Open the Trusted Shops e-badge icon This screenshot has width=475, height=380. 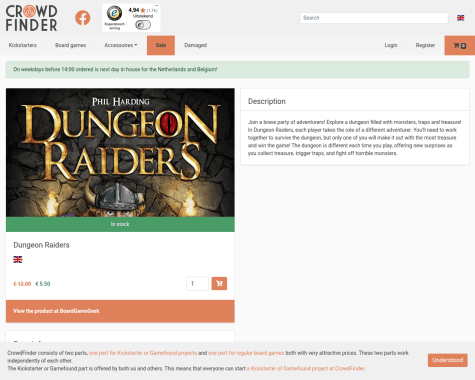[114, 13]
